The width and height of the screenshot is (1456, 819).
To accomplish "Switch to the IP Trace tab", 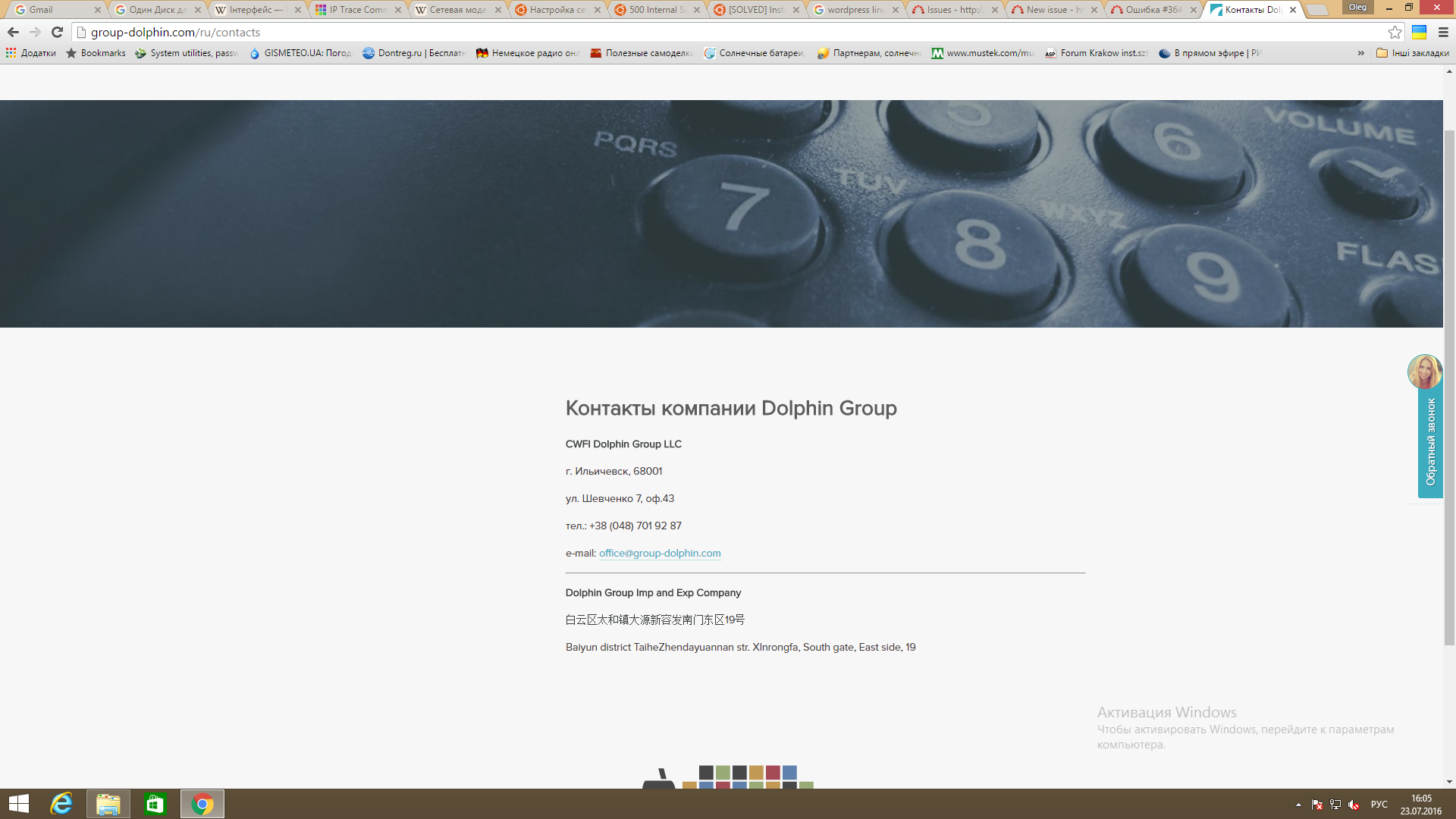I will (x=356, y=10).
